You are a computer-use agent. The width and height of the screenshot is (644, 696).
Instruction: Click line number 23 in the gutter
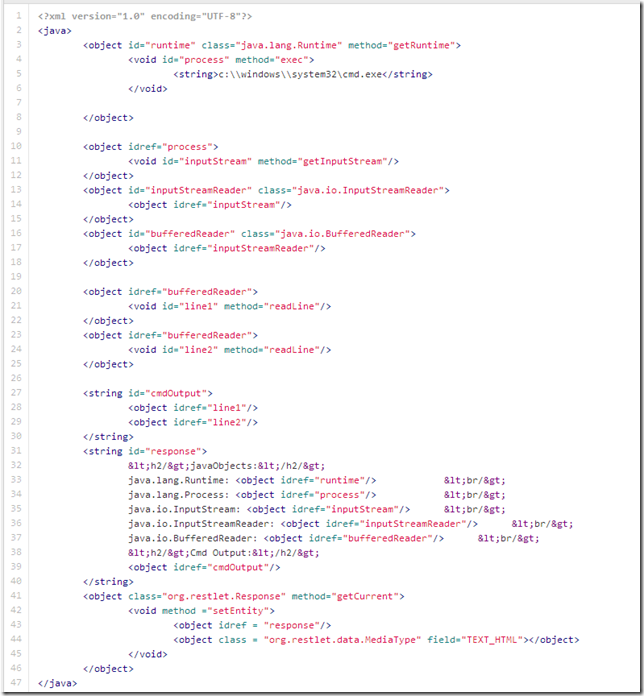(16, 334)
